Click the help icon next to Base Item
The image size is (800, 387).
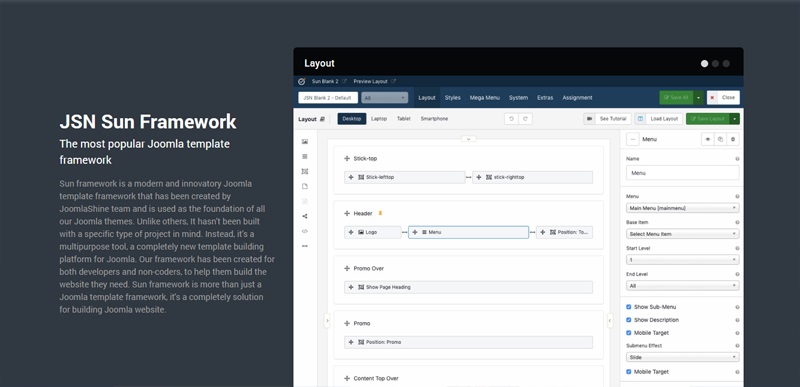(737, 222)
